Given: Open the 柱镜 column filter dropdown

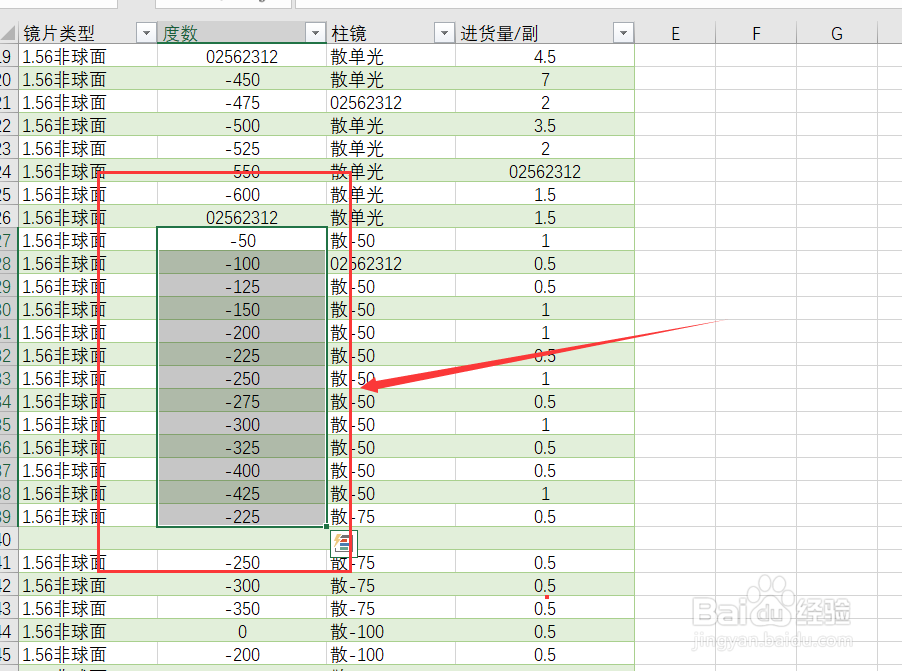Looking at the screenshot, I should [443, 33].
